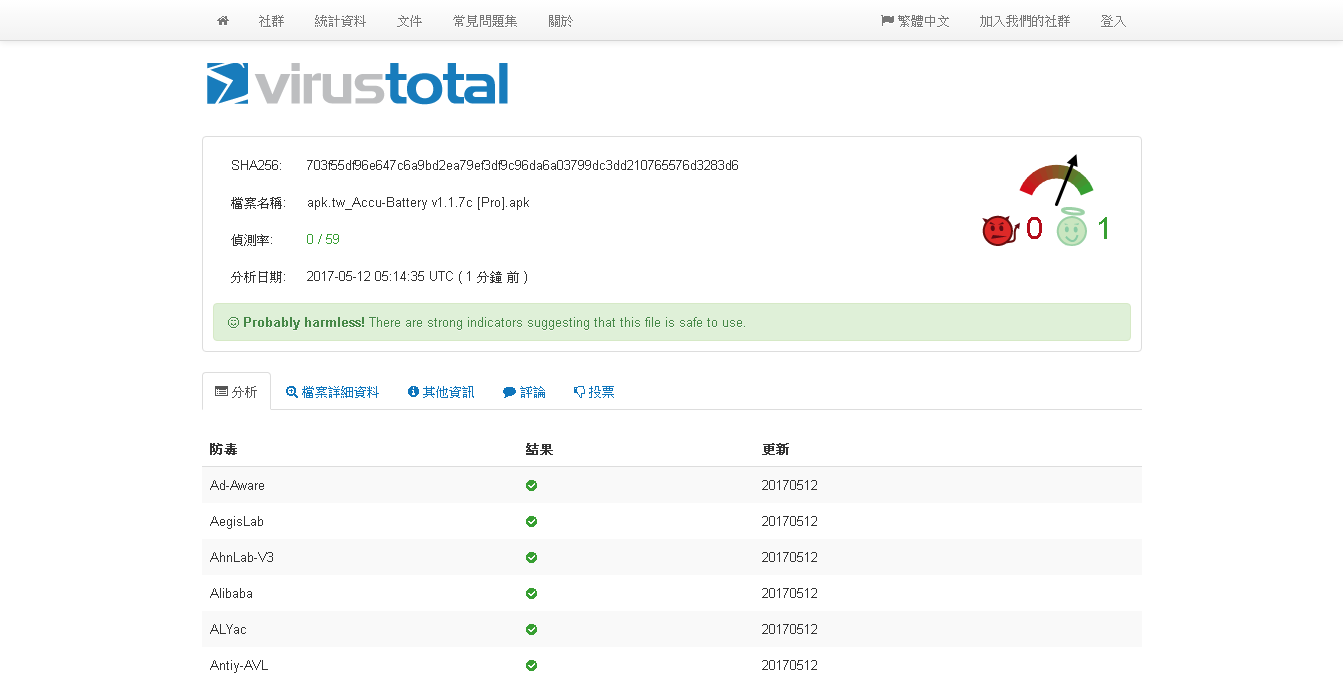Change language via 繁體中文 selector
The width and height of the screenshot is (1343, 676).
(915, 21)
